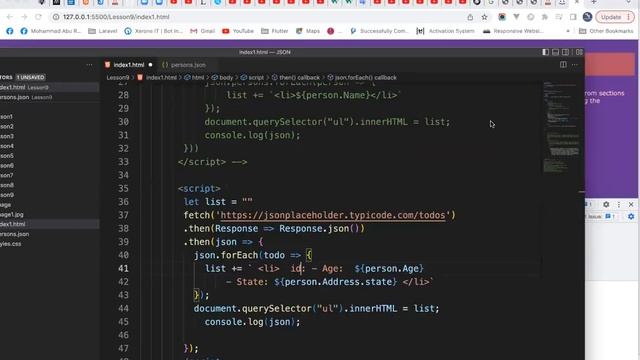The width and height of the screenshot is (640, 360).
Task: Click the browser address bar URL
Action: 116,17
